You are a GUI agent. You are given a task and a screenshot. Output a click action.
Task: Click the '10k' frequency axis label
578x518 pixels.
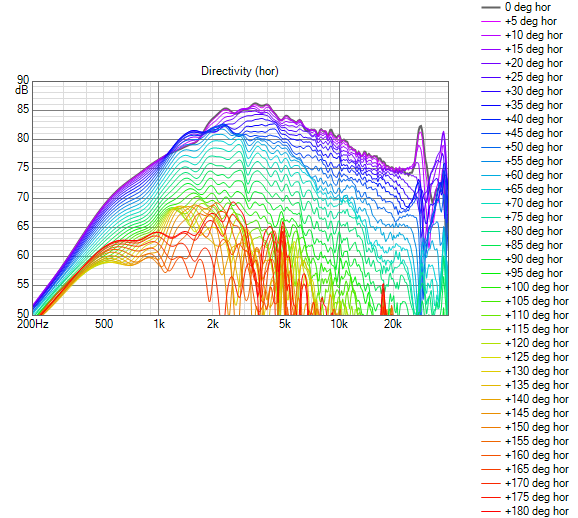point(339,324)
